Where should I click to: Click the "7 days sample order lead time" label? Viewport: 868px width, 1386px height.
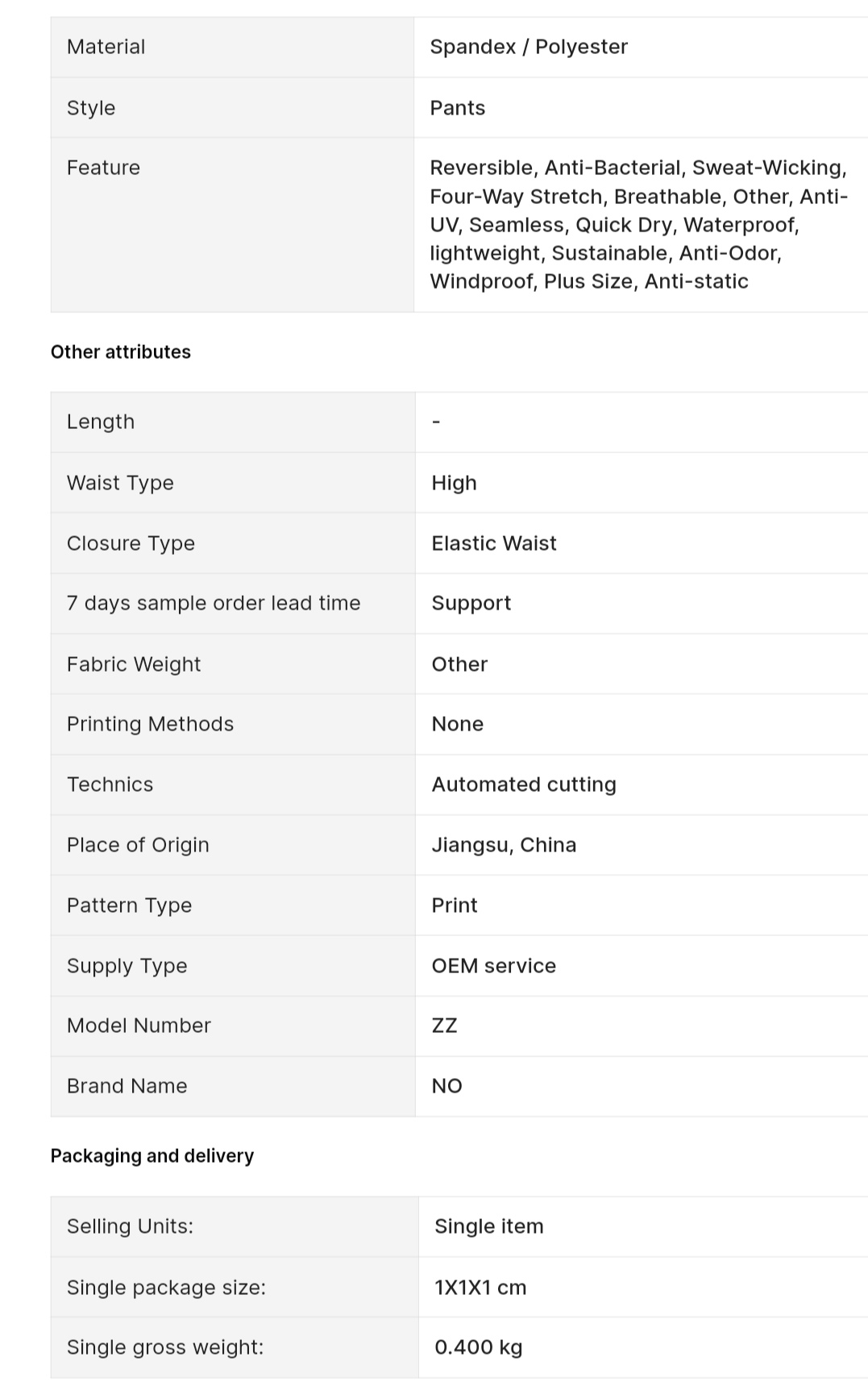coord(214,603)
